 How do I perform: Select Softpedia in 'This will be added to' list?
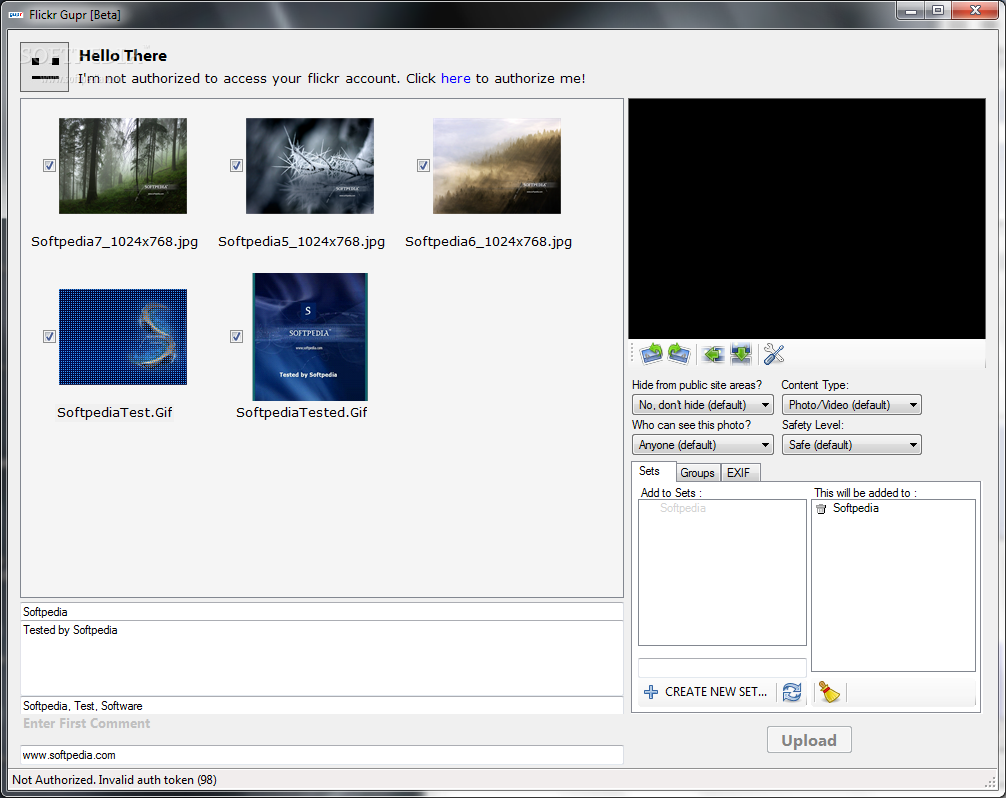855,508
